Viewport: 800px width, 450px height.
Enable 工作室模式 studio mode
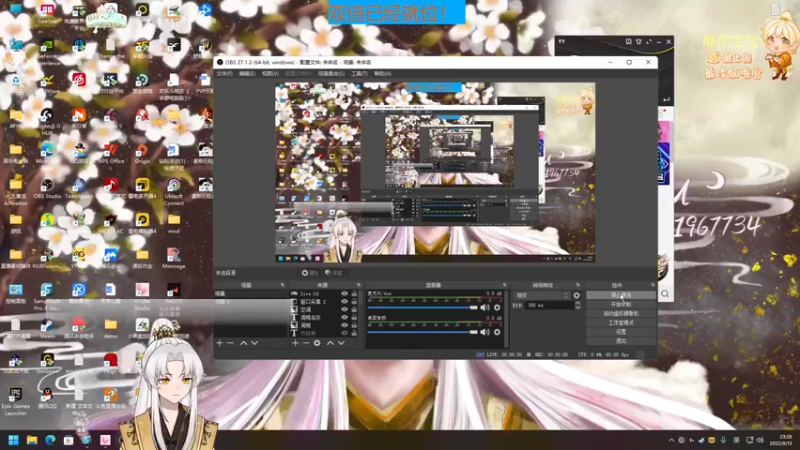click(621, 322)
